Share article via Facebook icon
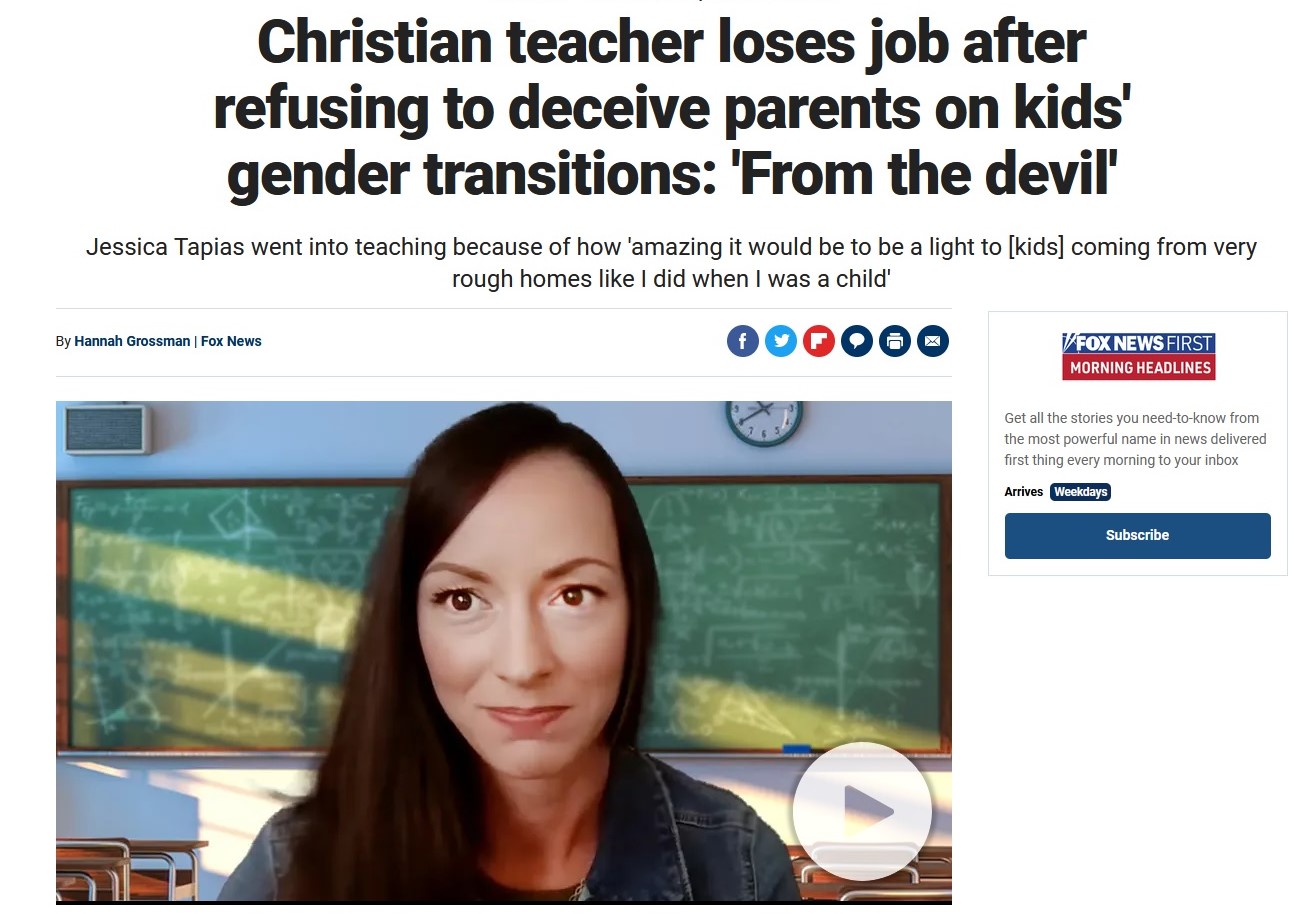 coord(742,341)
